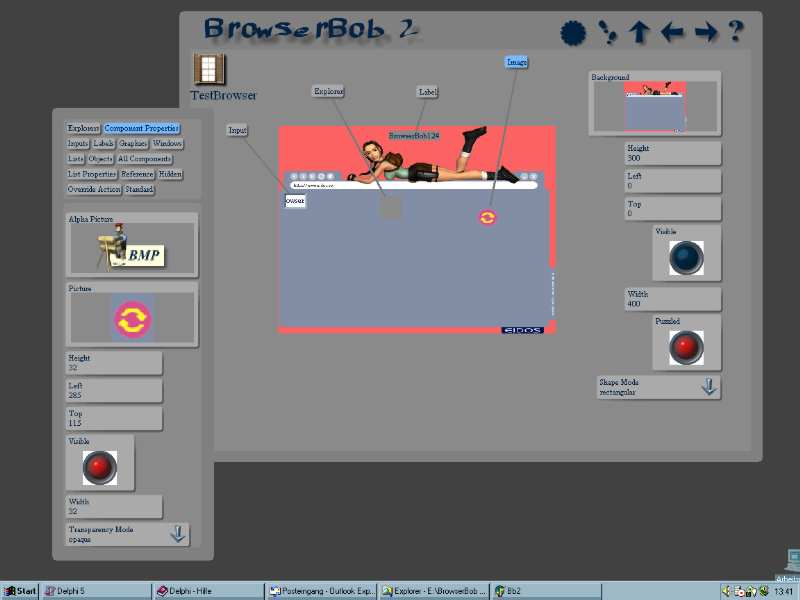Switch to the Explorer - E:\BrowserBob taskbar button

pyautogui.click(x=433, y=591)
